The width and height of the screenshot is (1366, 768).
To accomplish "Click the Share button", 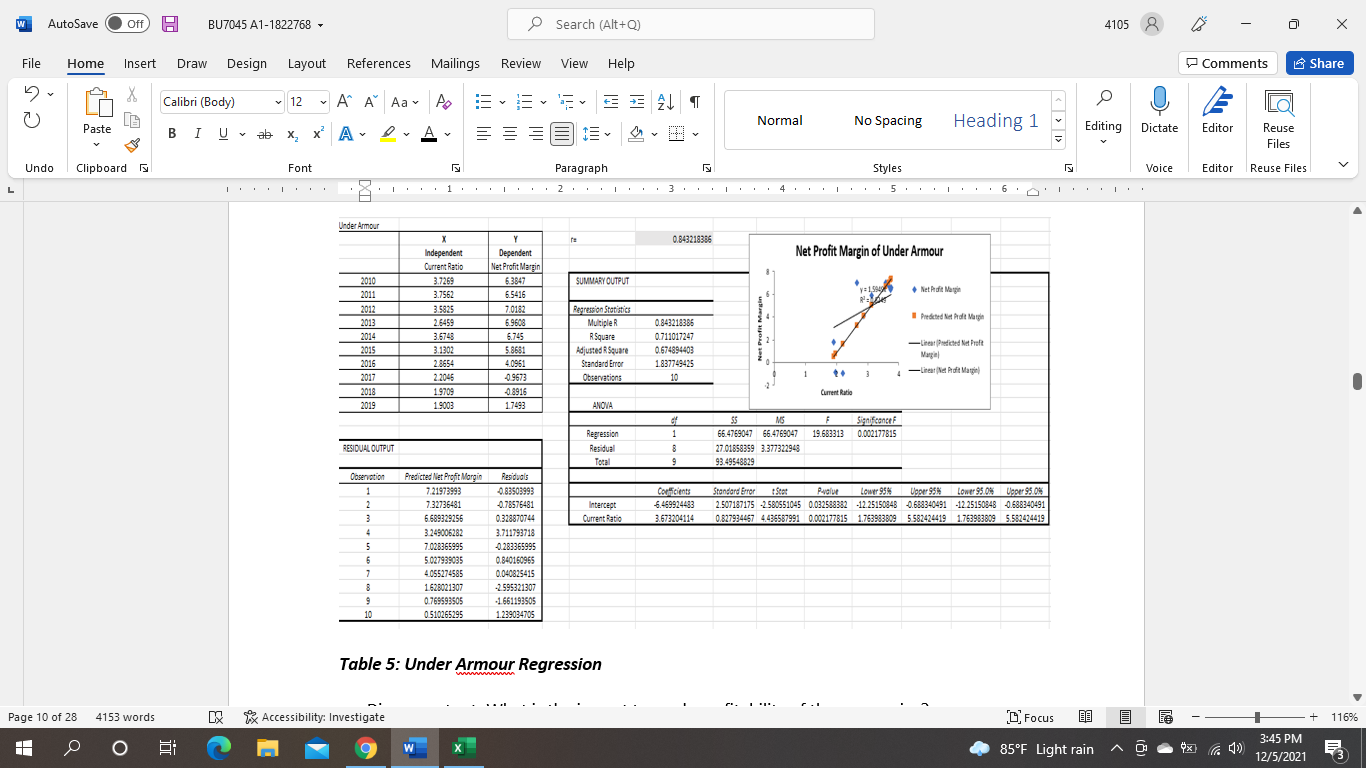I will point(1319,63).
